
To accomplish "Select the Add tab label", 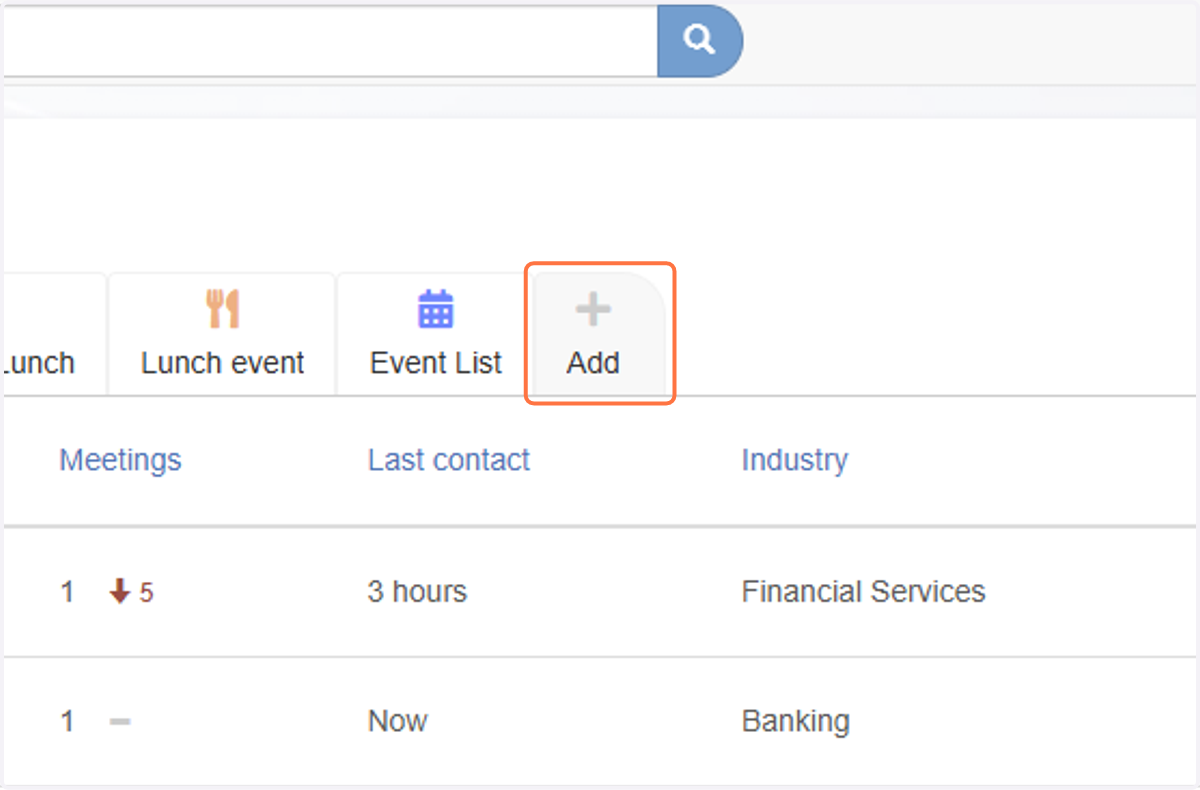I will point(593,362).
